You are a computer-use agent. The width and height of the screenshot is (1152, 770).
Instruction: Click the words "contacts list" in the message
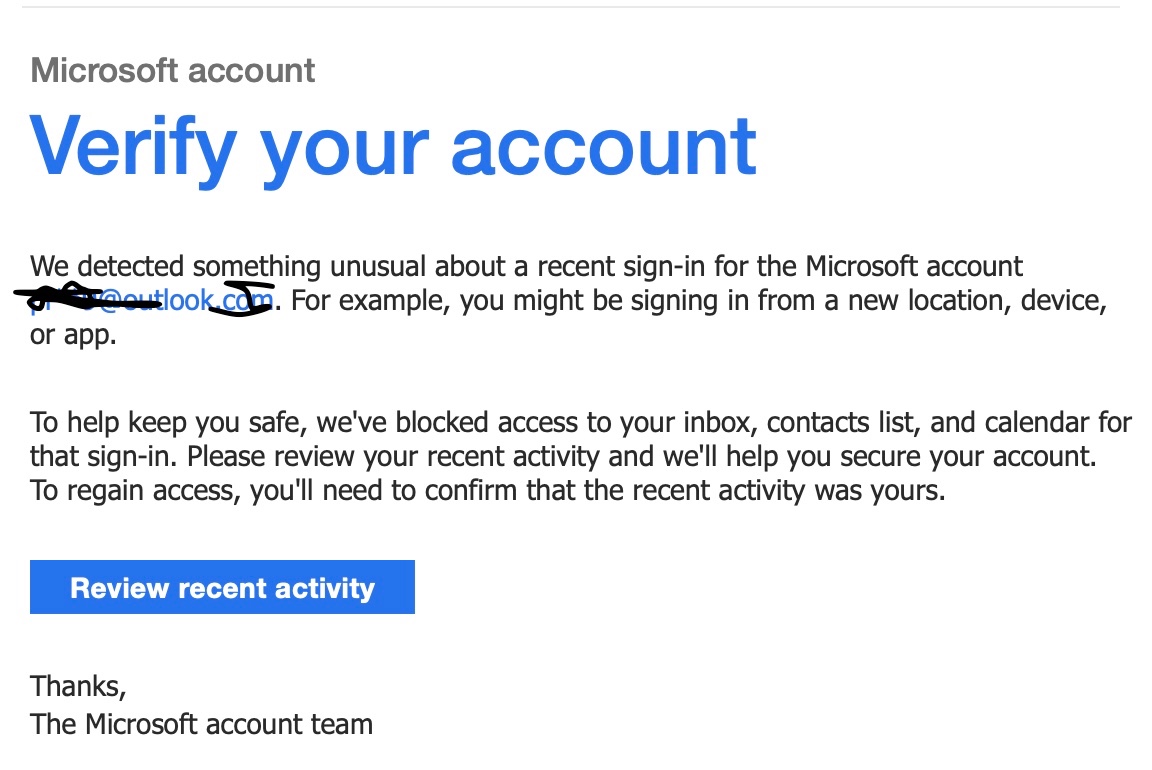click(x=839, y=422)
